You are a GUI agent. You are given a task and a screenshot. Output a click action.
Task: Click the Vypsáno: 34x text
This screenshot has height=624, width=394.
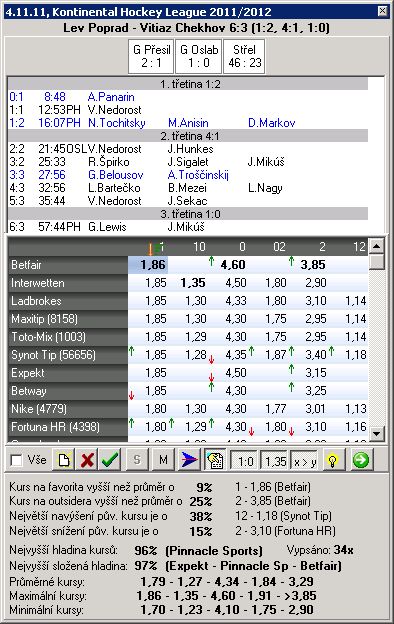tap(320, 550)
